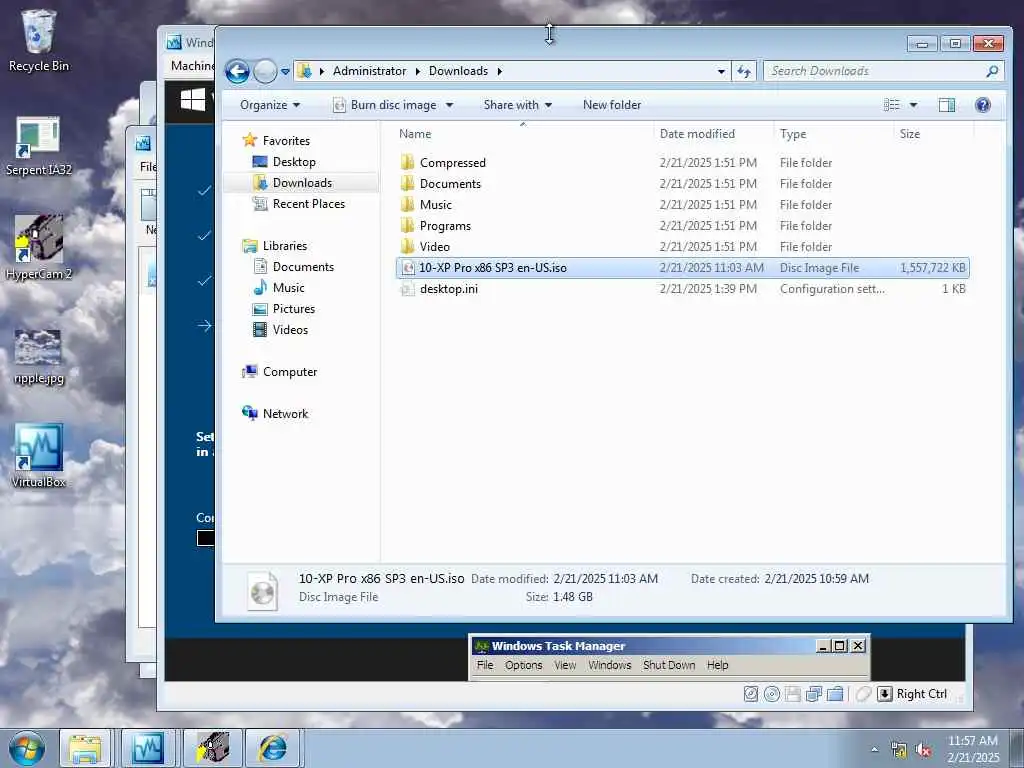Click the search magnifier icon
The image size is (1024, 768).
click(x=993, y=71)
